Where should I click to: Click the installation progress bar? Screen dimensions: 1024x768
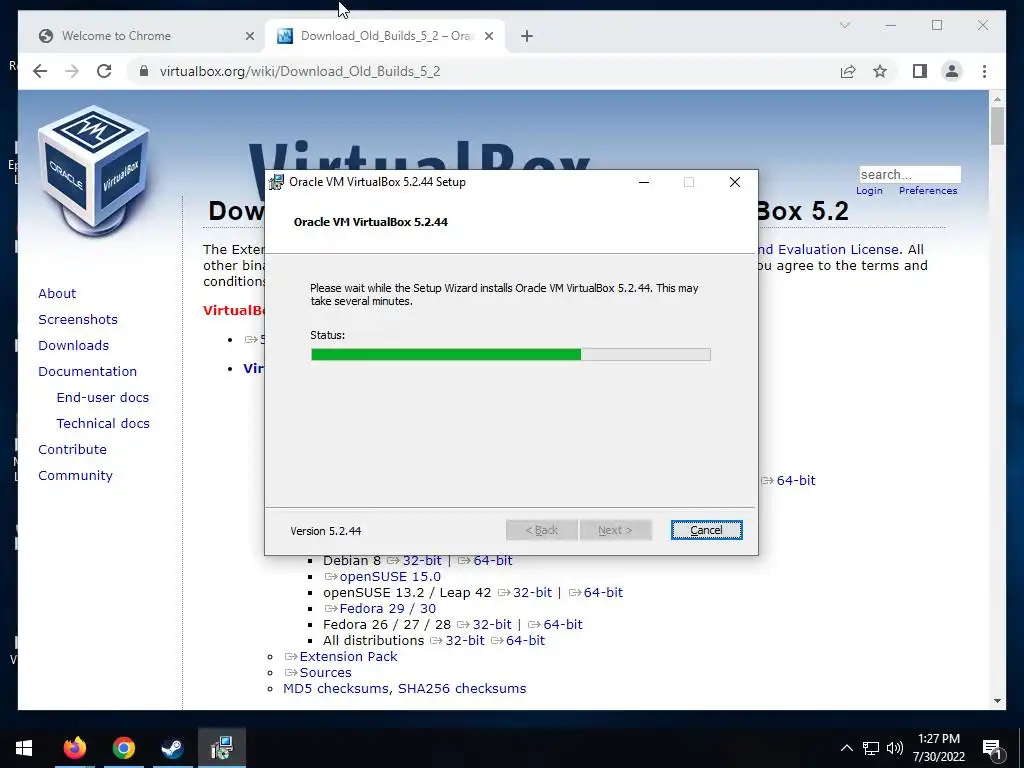511,355
